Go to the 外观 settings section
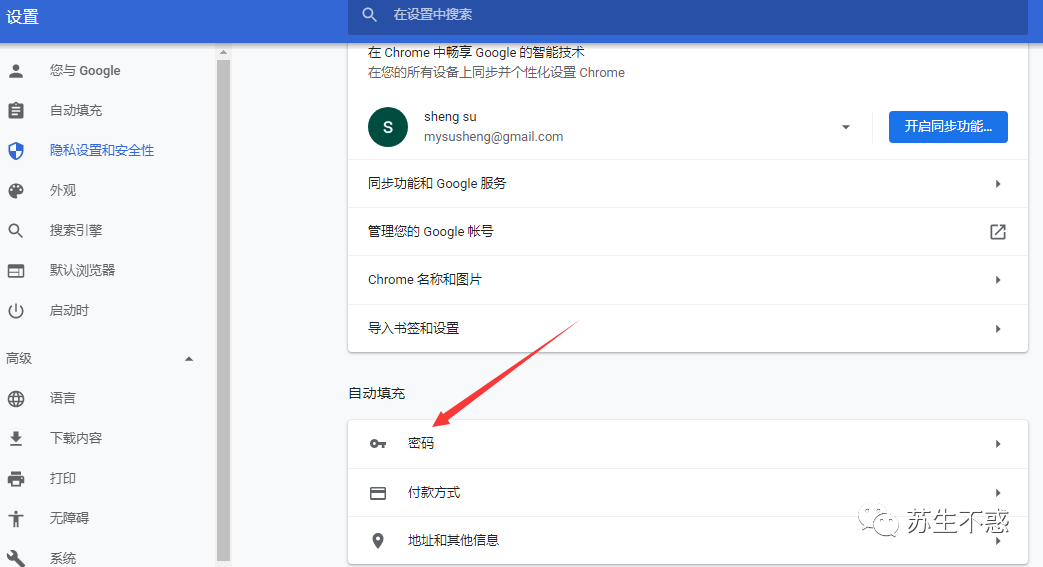This screenshot has height=567, width=1043. [x=63, y=190]
